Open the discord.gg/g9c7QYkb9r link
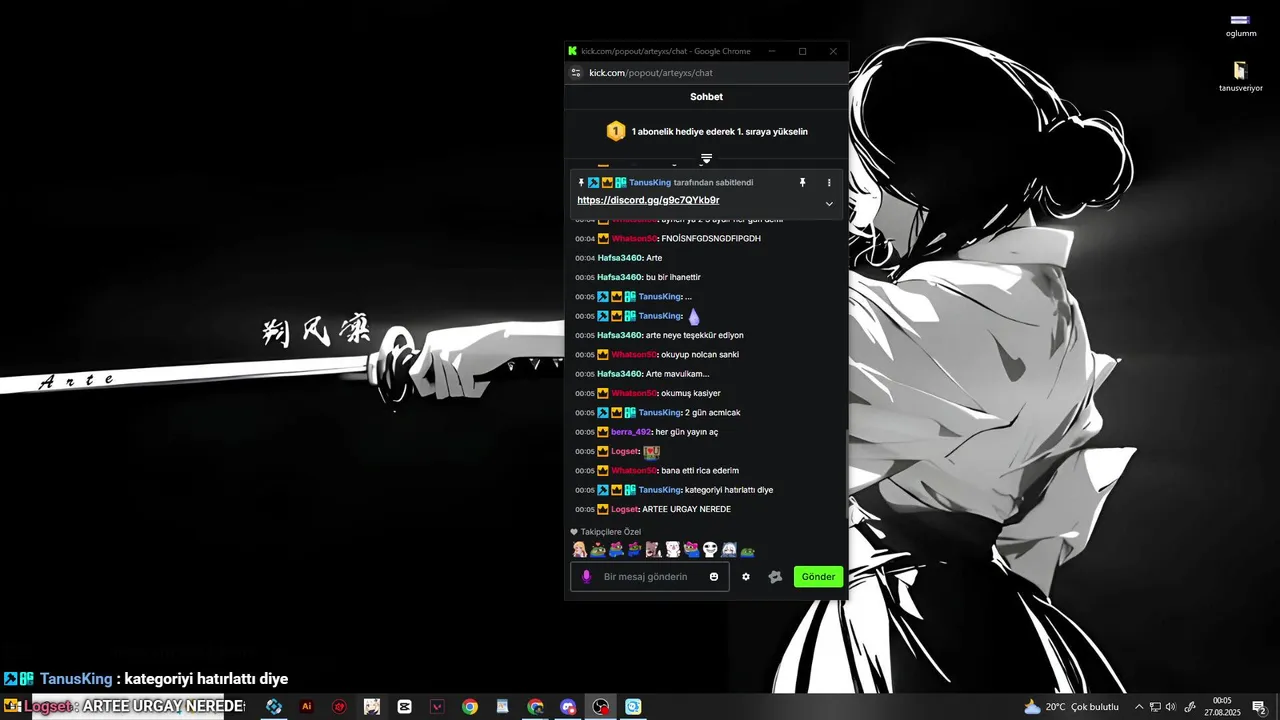The image size is (1280, 720). click(648, 200)
